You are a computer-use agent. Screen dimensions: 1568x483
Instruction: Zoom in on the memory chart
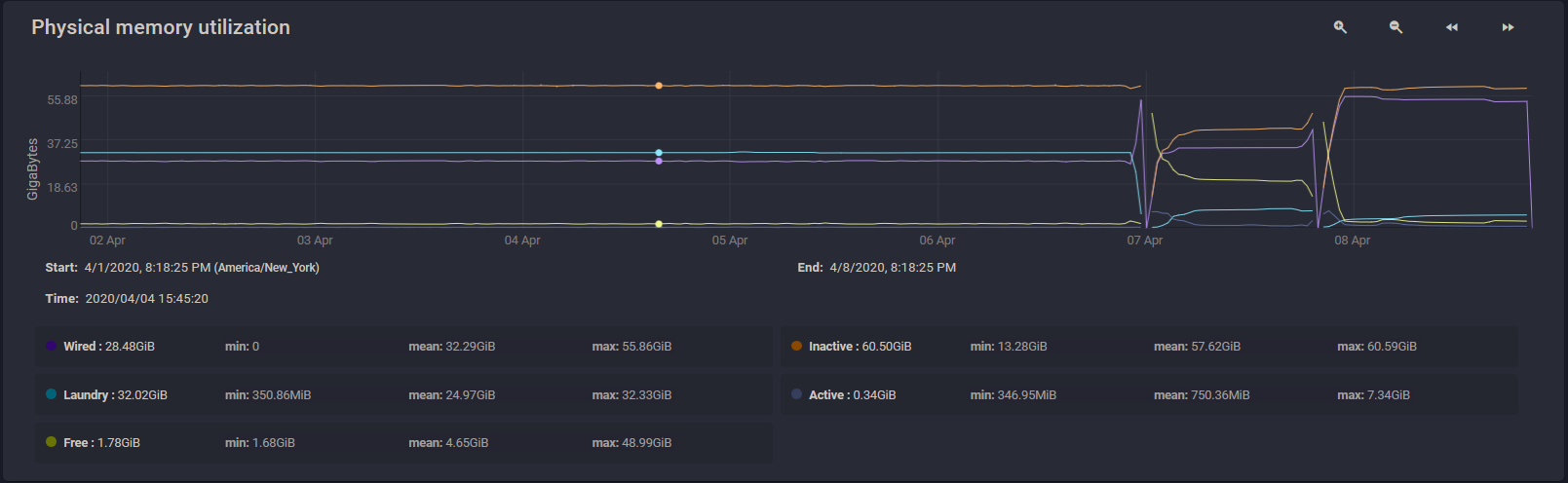click(1340, 27)
